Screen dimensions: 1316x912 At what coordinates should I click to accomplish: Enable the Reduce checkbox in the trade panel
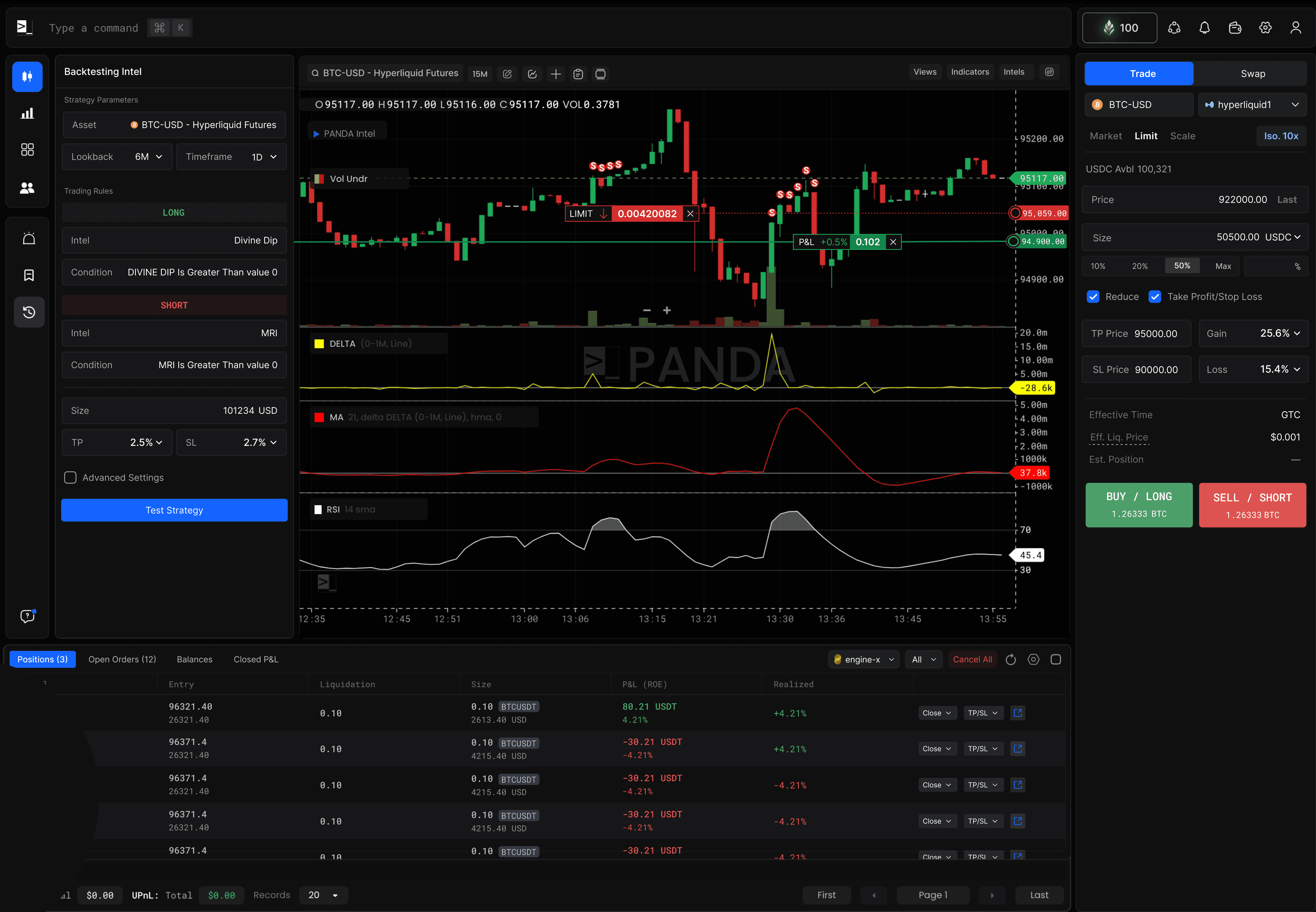coord(1093,296)
